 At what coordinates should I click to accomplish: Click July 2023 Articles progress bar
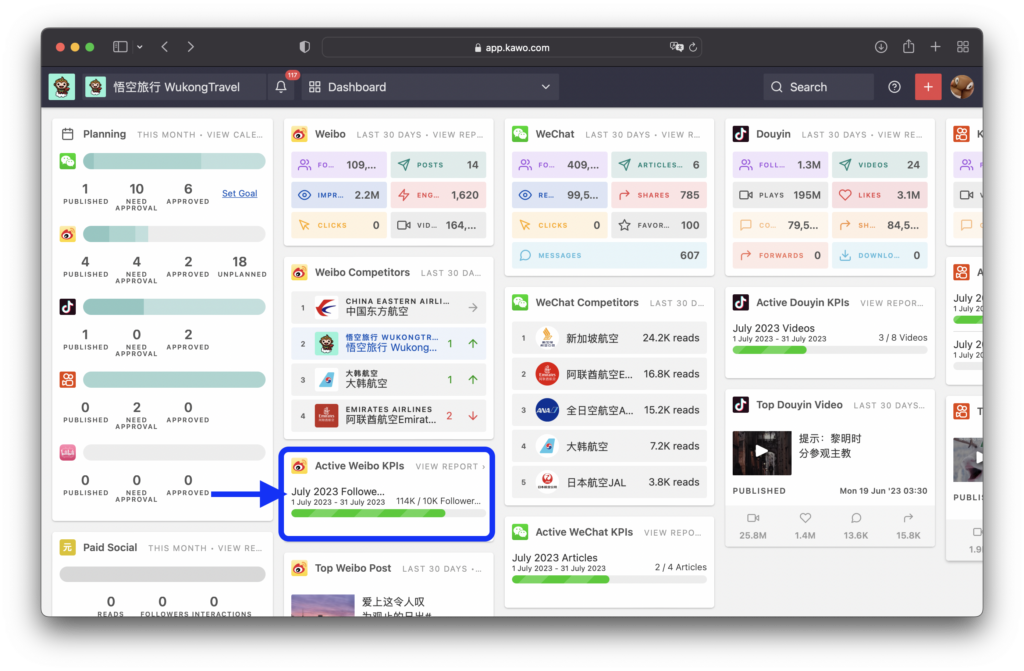(609, 580)
